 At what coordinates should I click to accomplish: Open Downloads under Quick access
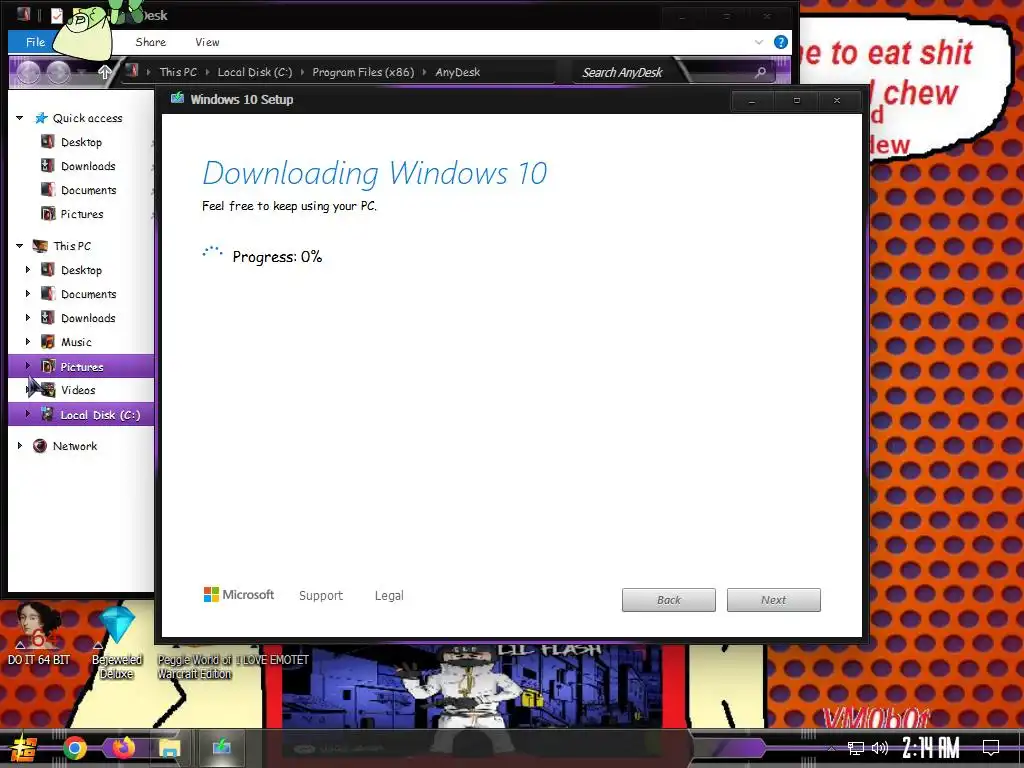click(88, 166)
